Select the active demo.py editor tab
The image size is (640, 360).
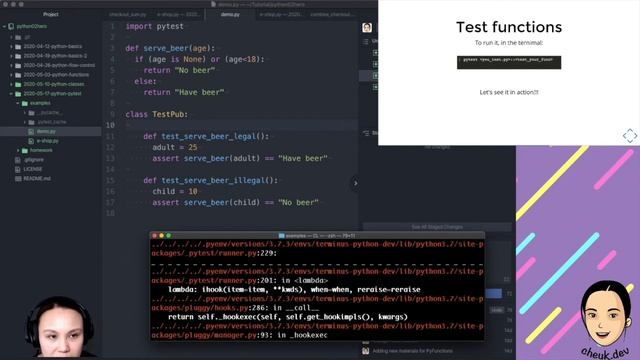pyautogui.click(x=230, y=14)
